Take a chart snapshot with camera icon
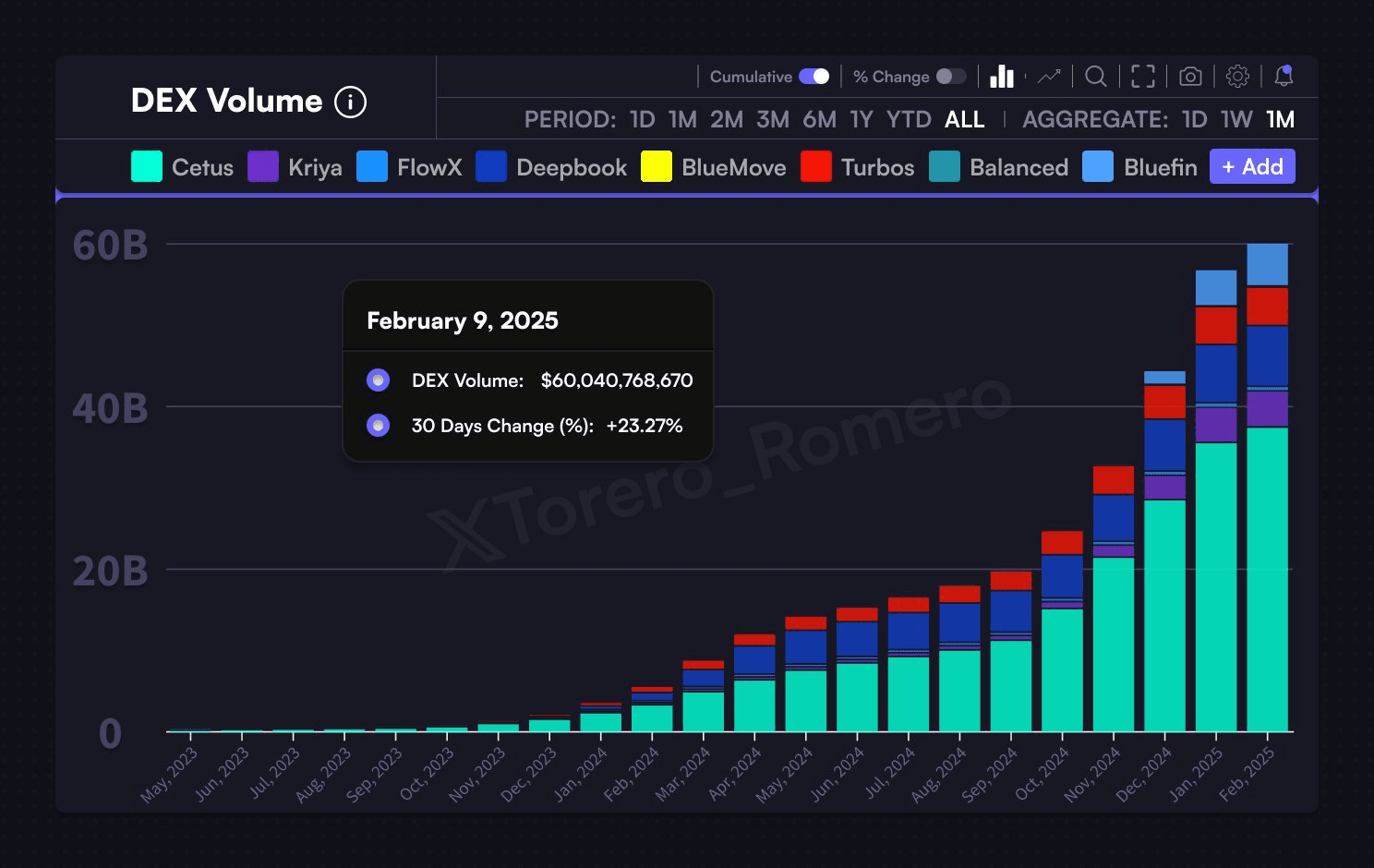Viewport: 1374px width, 868px height. click(1190, 77)
